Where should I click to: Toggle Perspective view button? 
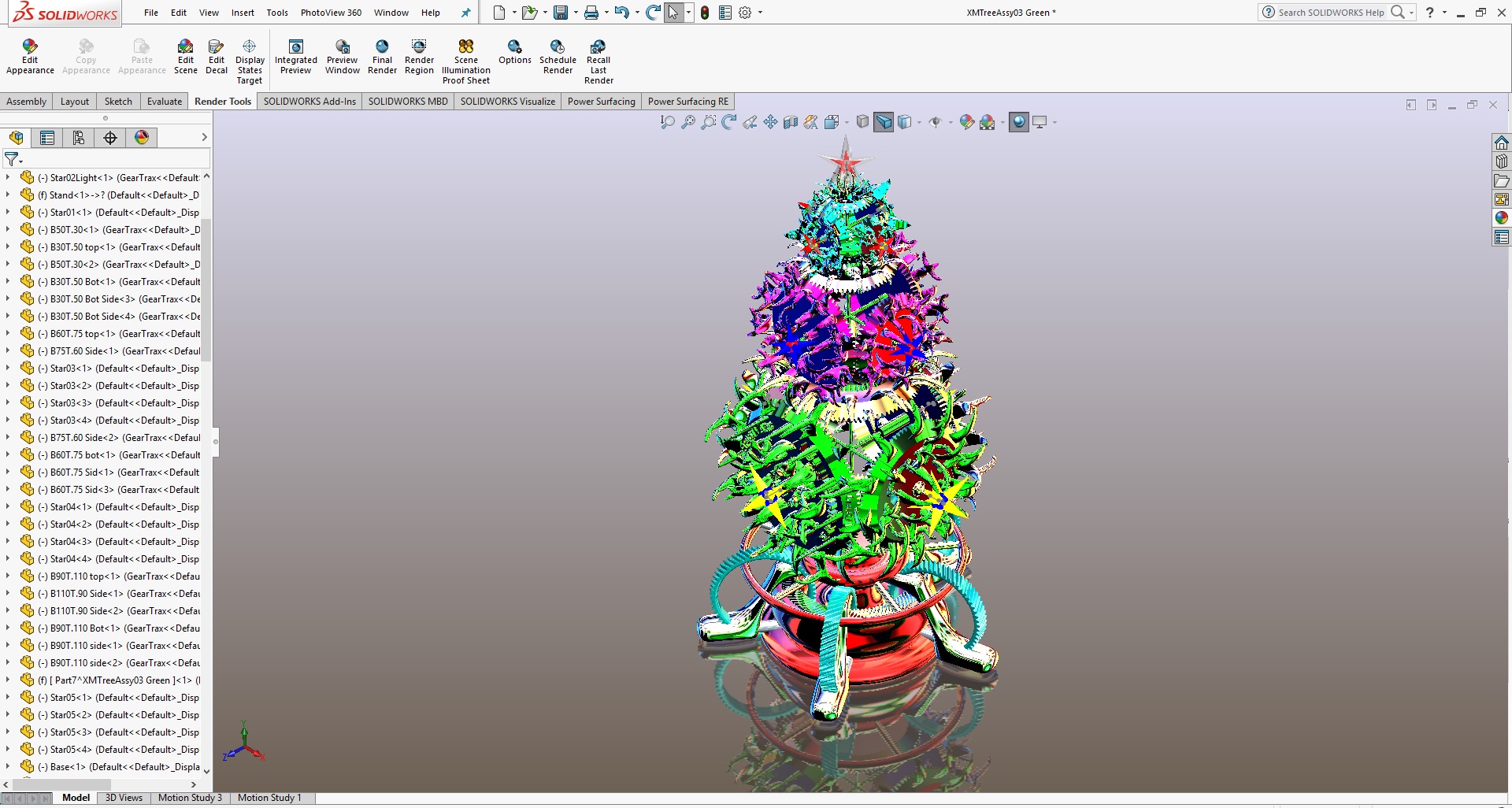884,122
